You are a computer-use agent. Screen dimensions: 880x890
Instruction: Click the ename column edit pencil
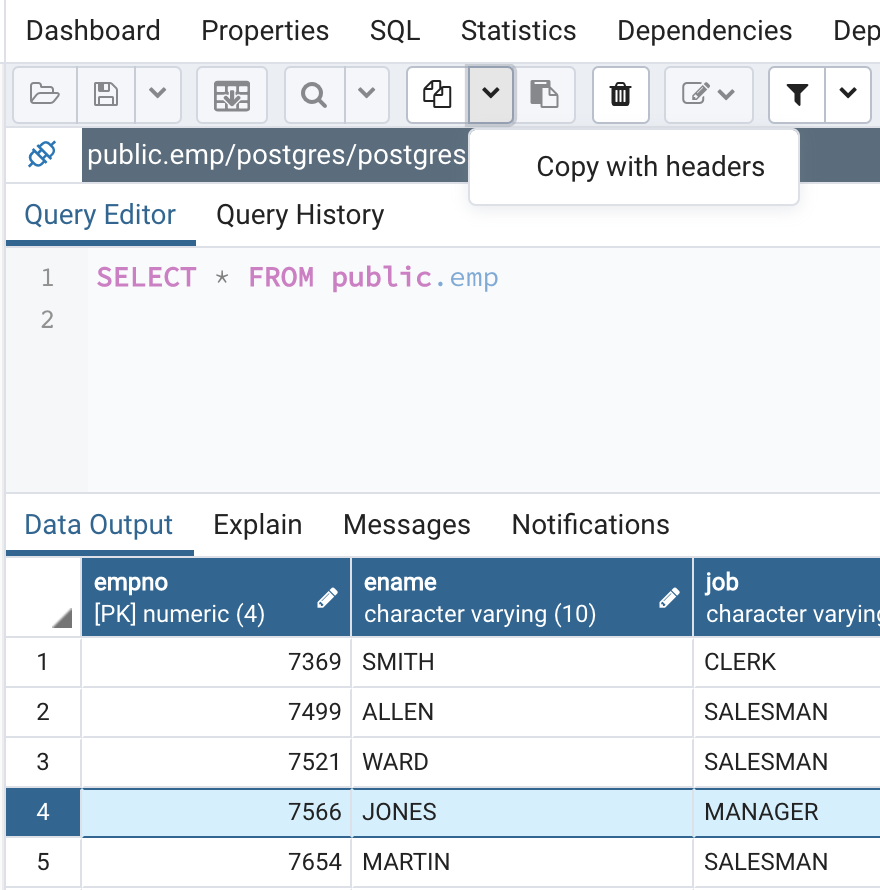pos(669,598)
